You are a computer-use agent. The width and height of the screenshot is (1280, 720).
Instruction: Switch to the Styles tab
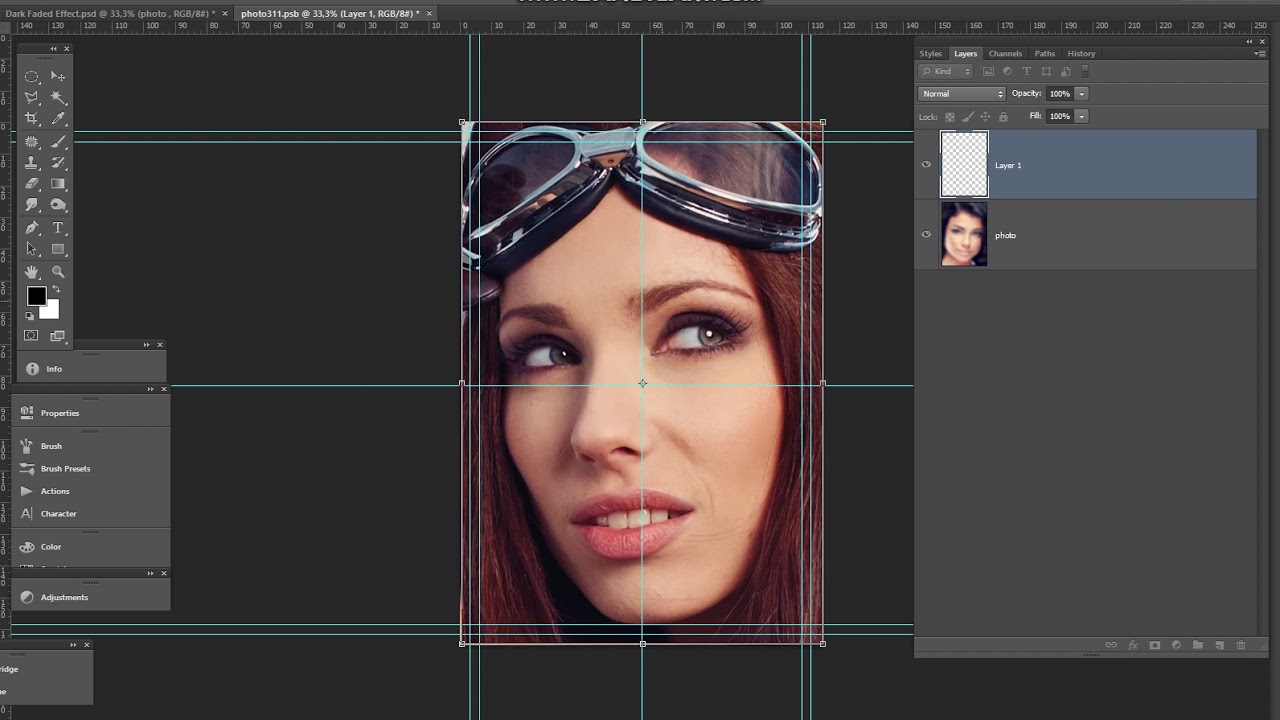(931, 54)
